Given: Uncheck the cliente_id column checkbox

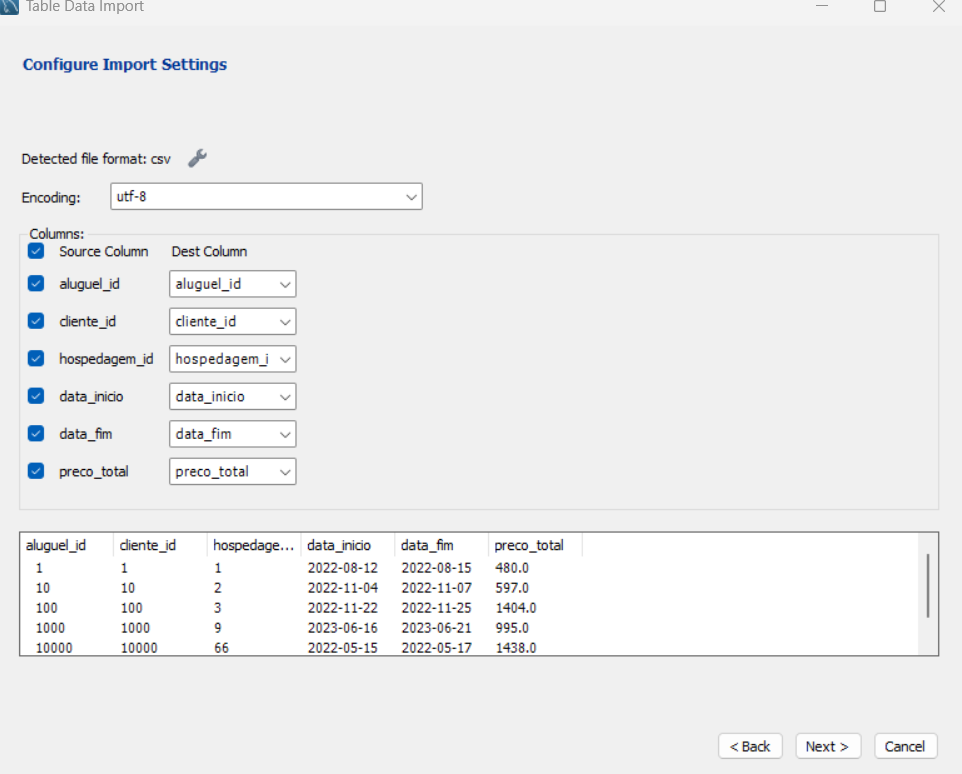Looking at the screenshot, I should click(36, 321).
